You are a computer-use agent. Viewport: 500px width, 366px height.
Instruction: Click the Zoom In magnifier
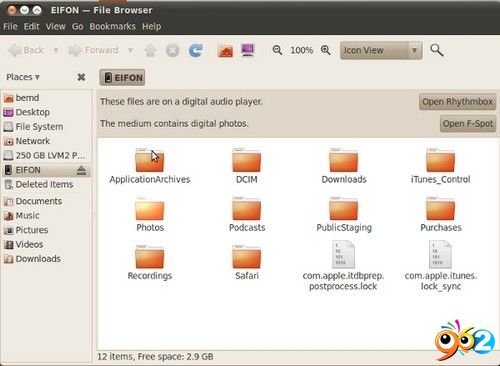pos(326,50)
